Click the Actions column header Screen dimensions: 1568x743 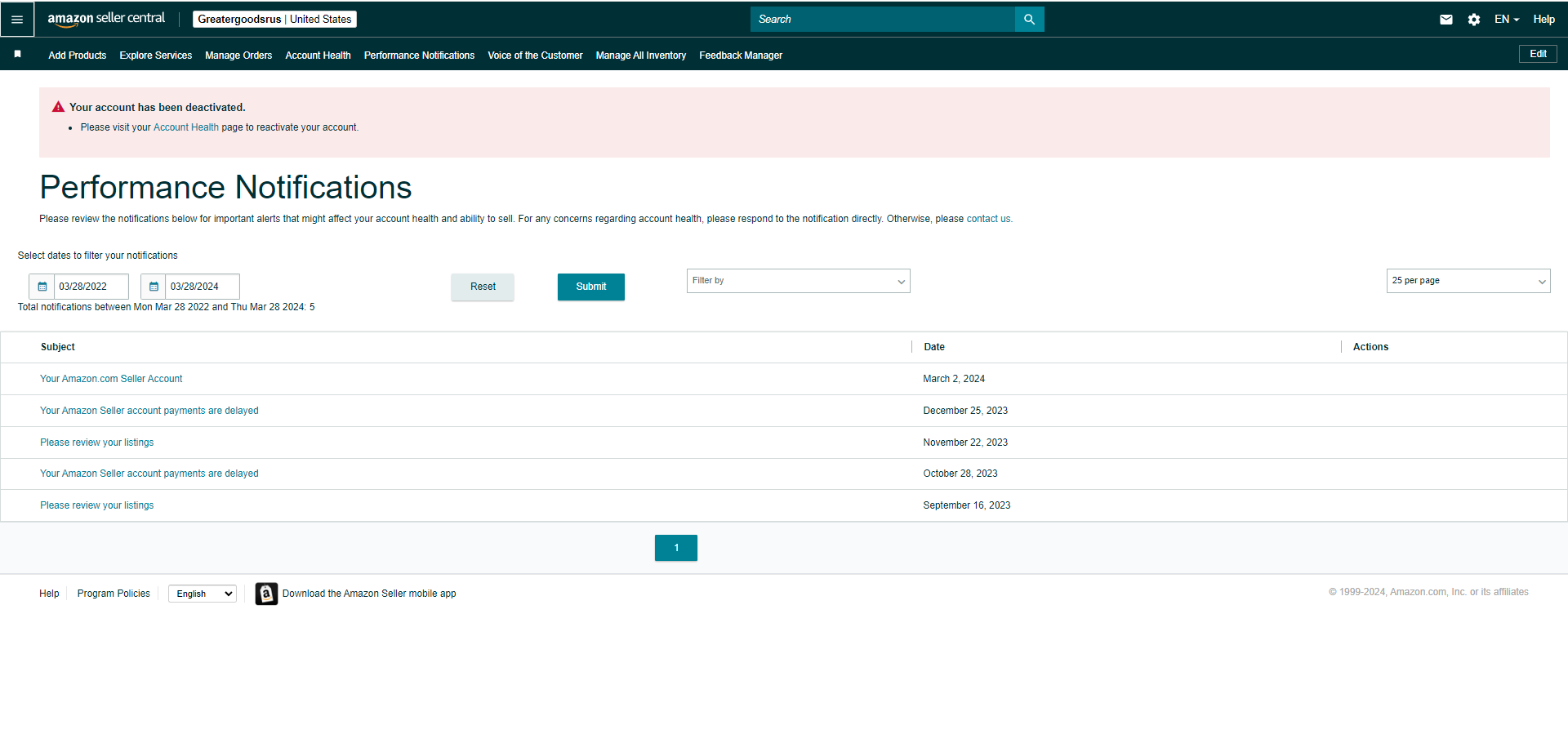point(1370,347)
